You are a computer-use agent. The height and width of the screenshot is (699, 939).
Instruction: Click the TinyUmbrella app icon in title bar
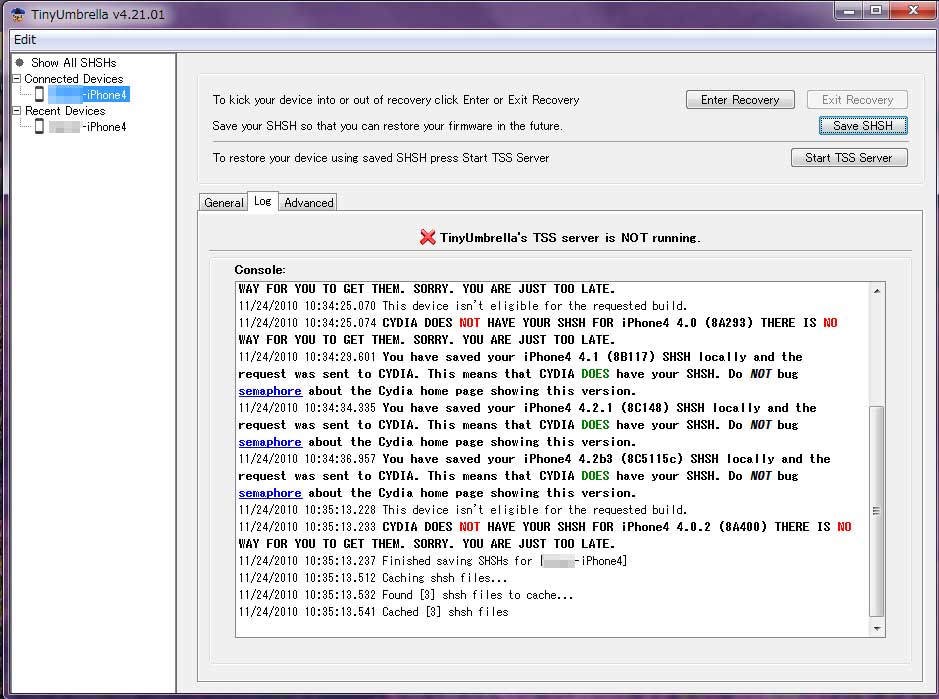pyautogui.click(x=18, y=14)
